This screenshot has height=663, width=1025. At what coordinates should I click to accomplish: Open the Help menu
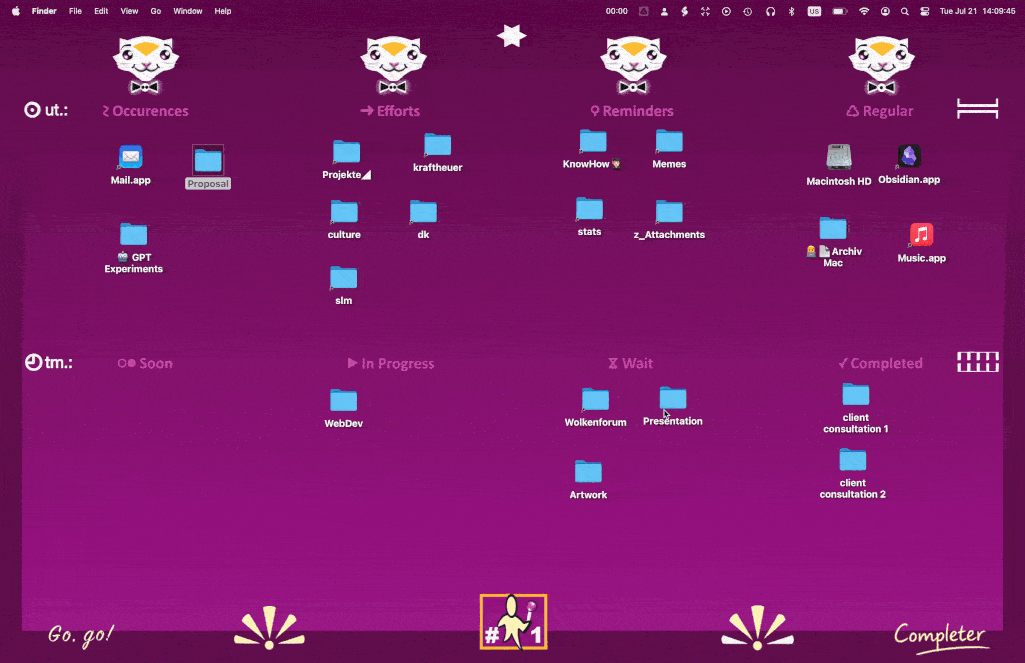point(223,11)
